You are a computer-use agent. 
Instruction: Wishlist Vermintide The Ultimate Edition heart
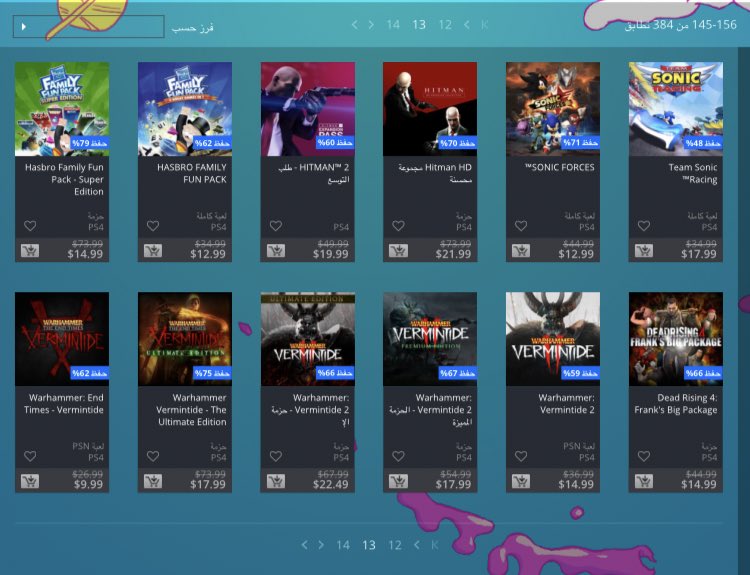tap(153, 456)
